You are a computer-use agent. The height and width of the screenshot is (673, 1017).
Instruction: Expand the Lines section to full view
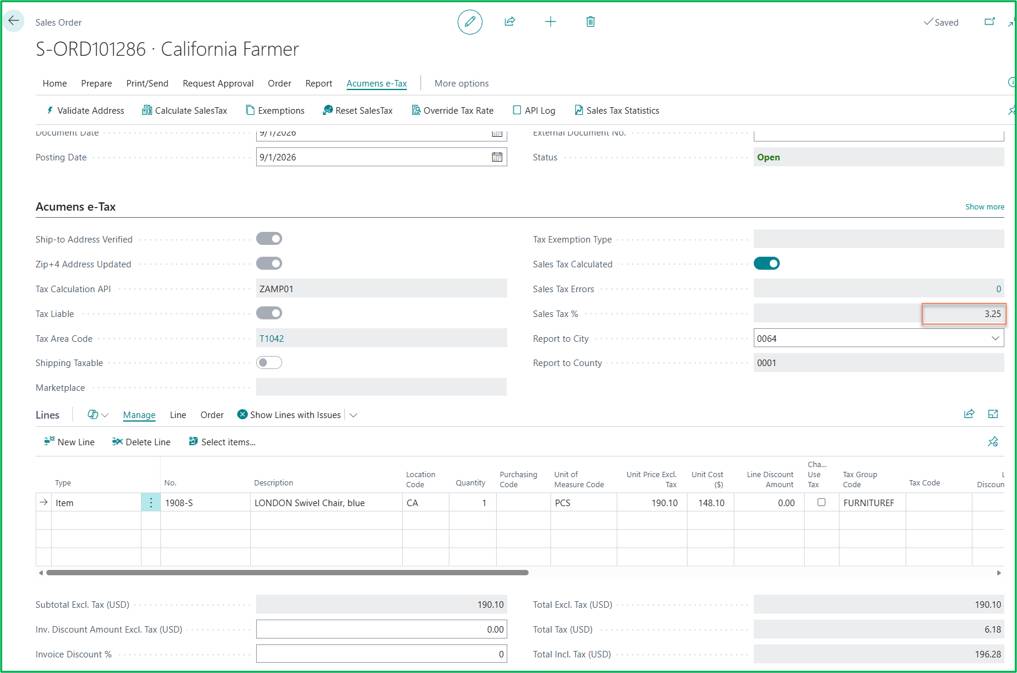(x=992, y=414)
